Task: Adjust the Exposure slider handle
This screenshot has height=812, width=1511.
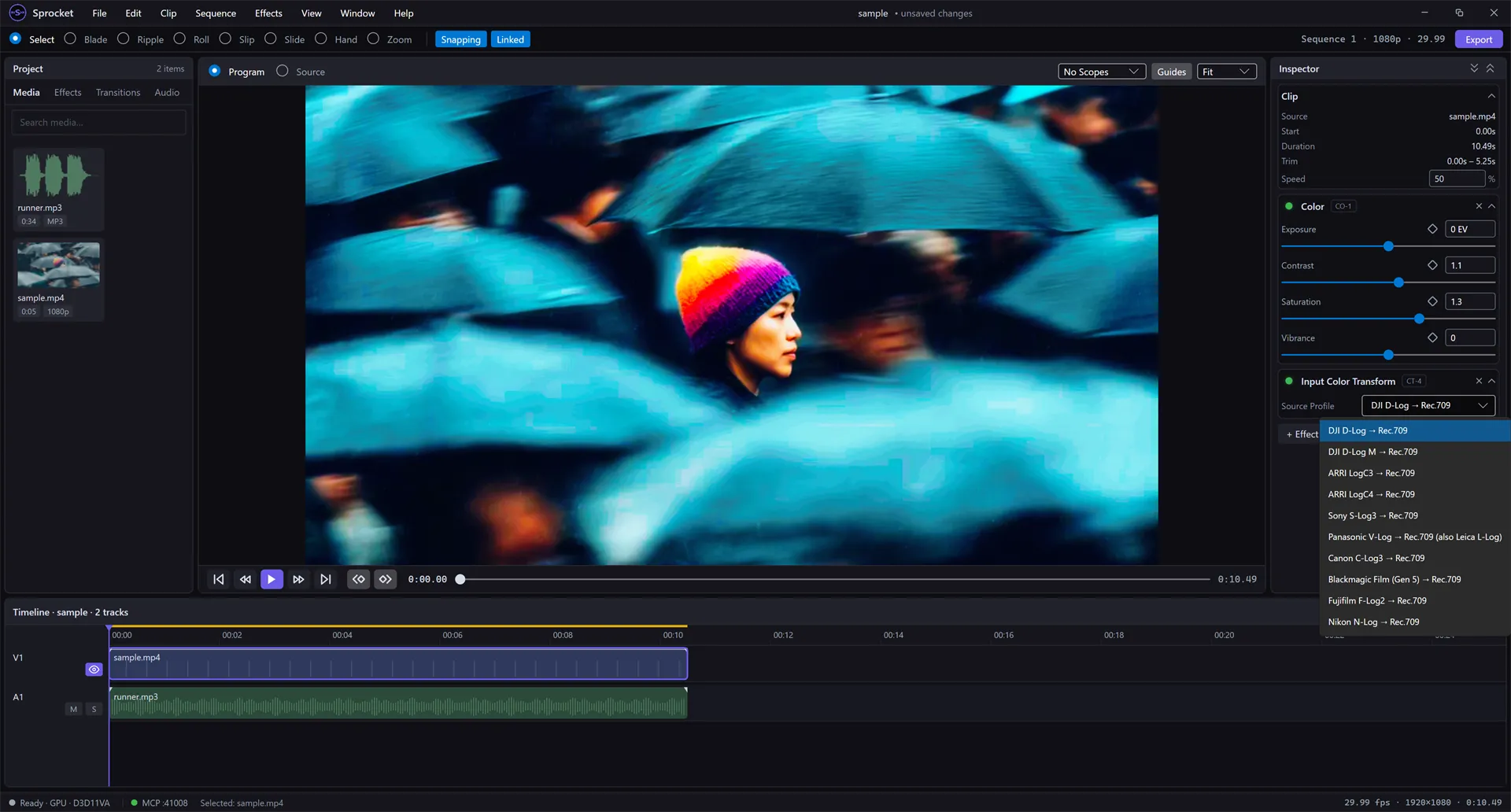Action: pos(1388,246)
